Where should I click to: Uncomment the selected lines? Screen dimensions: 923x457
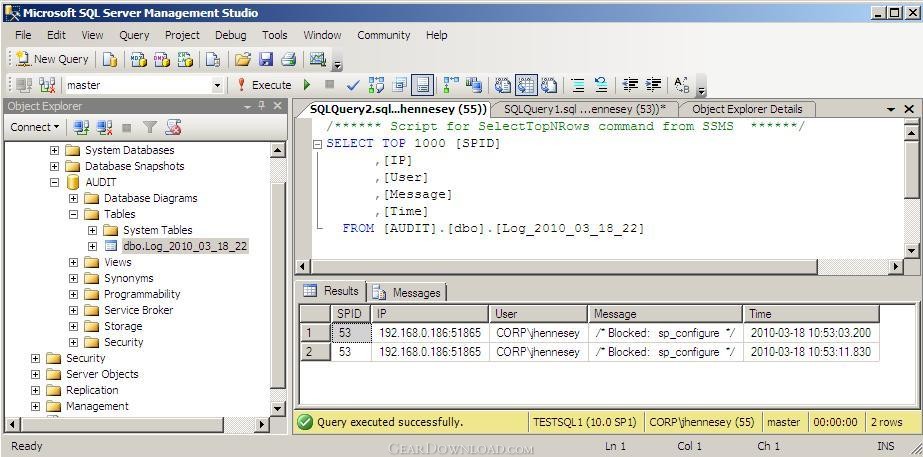point(601,85)
